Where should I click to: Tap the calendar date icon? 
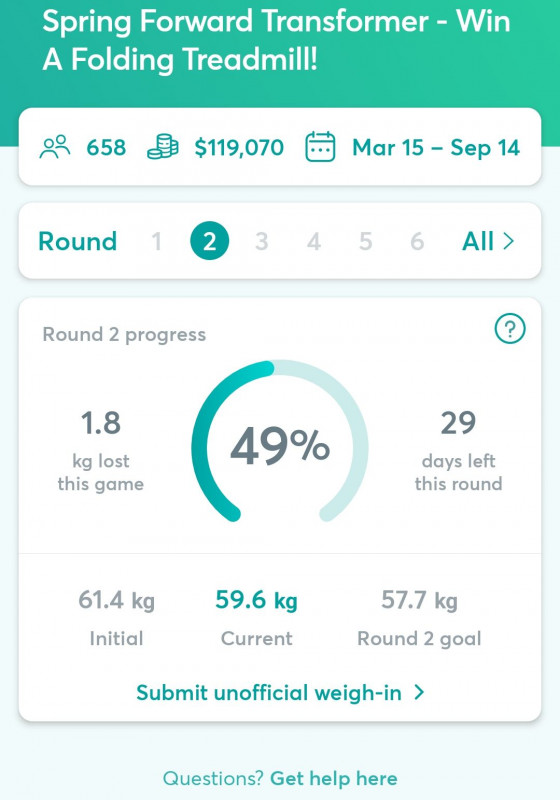tap(320, 147)
